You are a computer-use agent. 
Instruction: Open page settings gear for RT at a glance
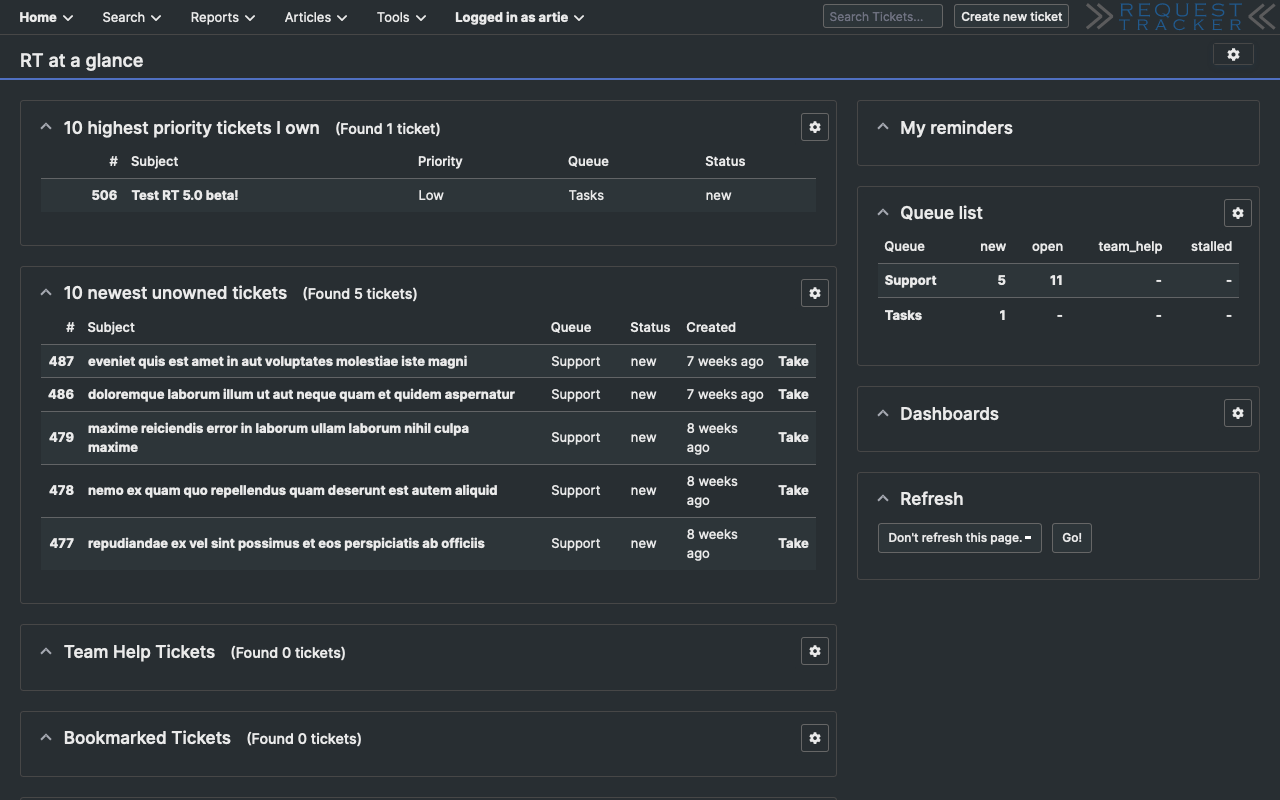(1233, 54)
